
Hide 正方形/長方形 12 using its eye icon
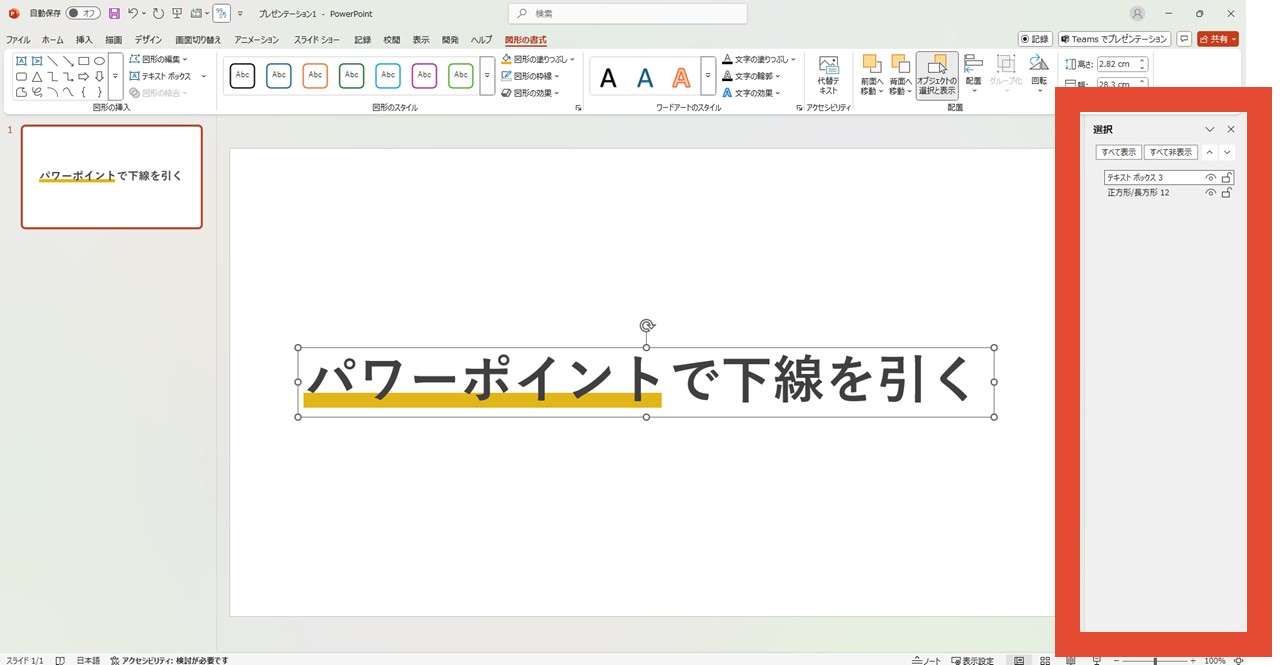pos(1210,193)
